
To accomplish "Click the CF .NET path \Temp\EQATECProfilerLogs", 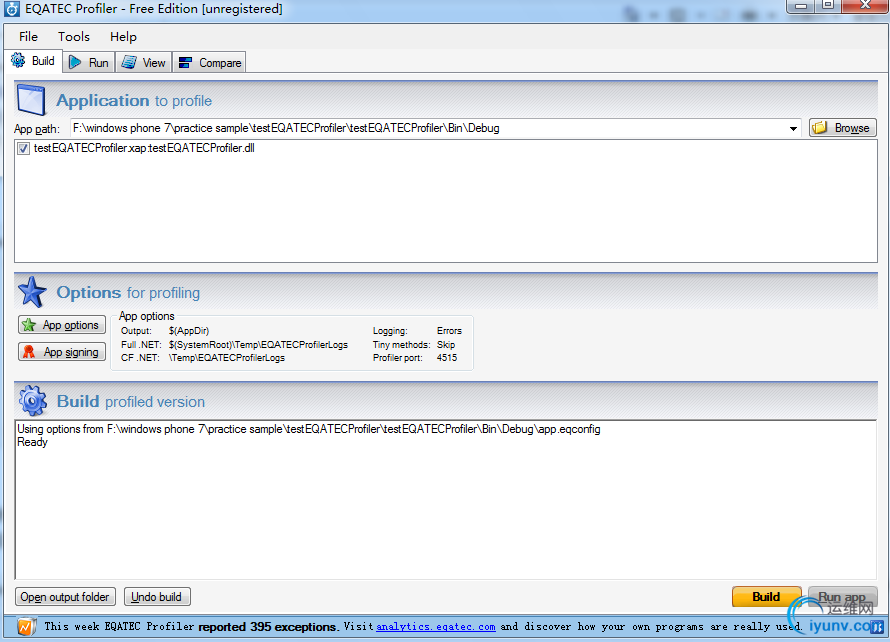I will (227, 358).
